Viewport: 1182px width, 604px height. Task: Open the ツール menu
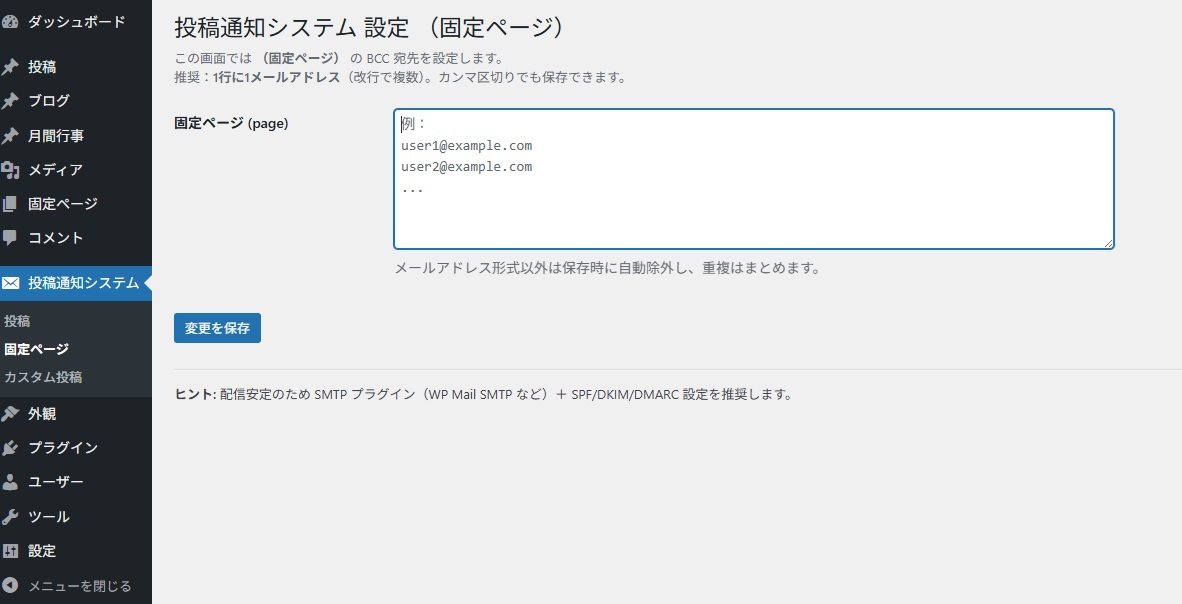75,517
